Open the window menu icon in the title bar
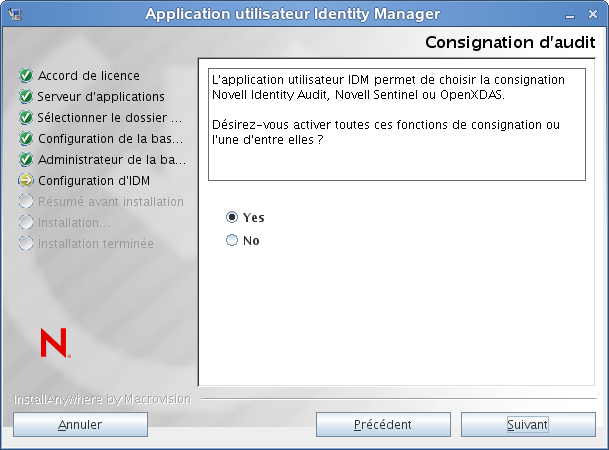 pos(12,13)
